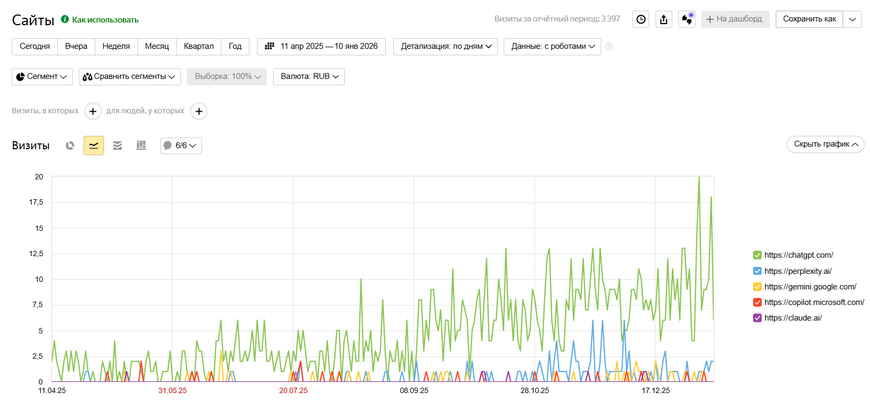Switch to column chart view icon
Image resolution: width=870 pixels, height=414 pixels.
[x=141, y=146]
